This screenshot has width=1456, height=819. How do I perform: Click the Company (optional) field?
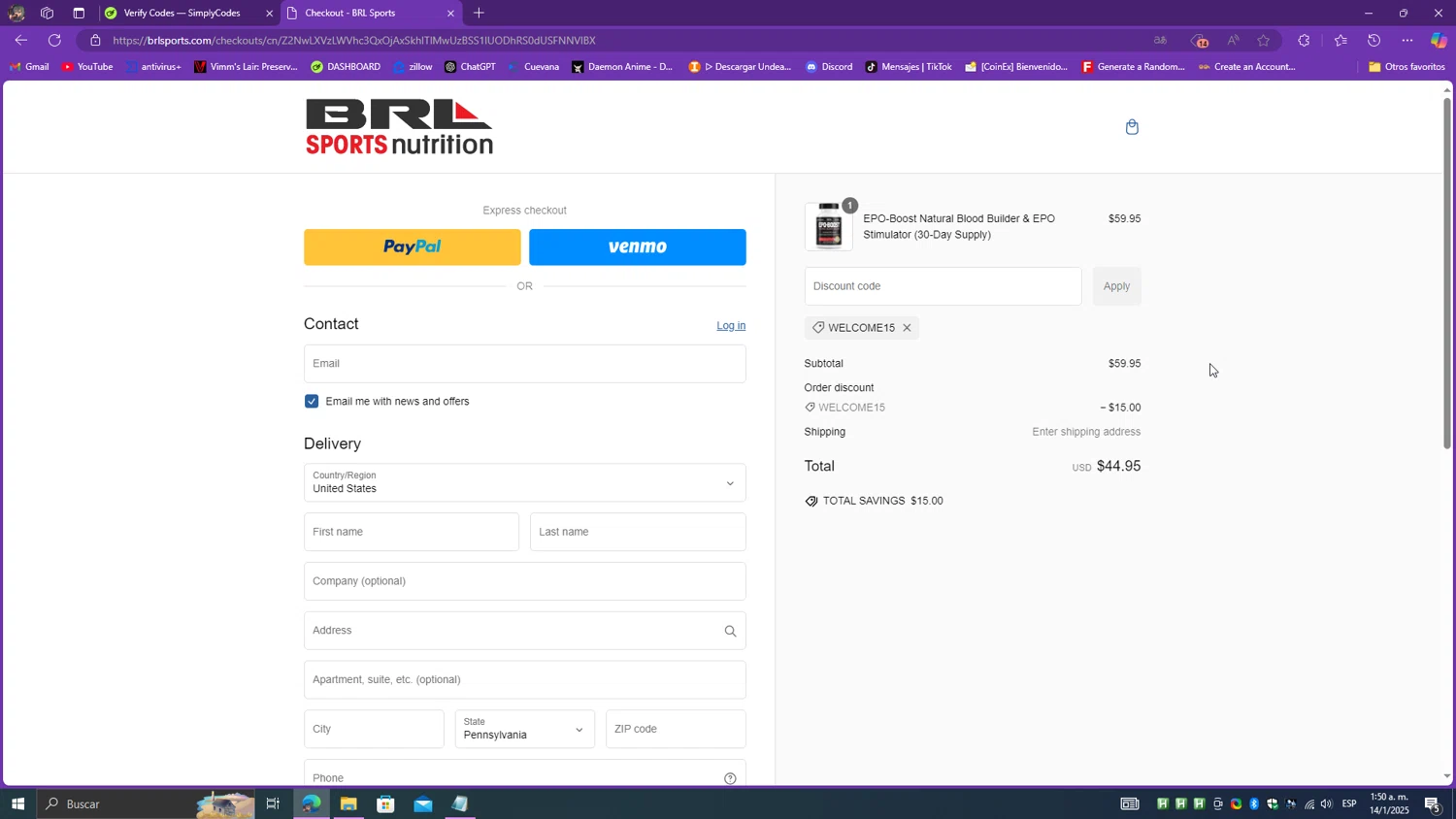524,581
